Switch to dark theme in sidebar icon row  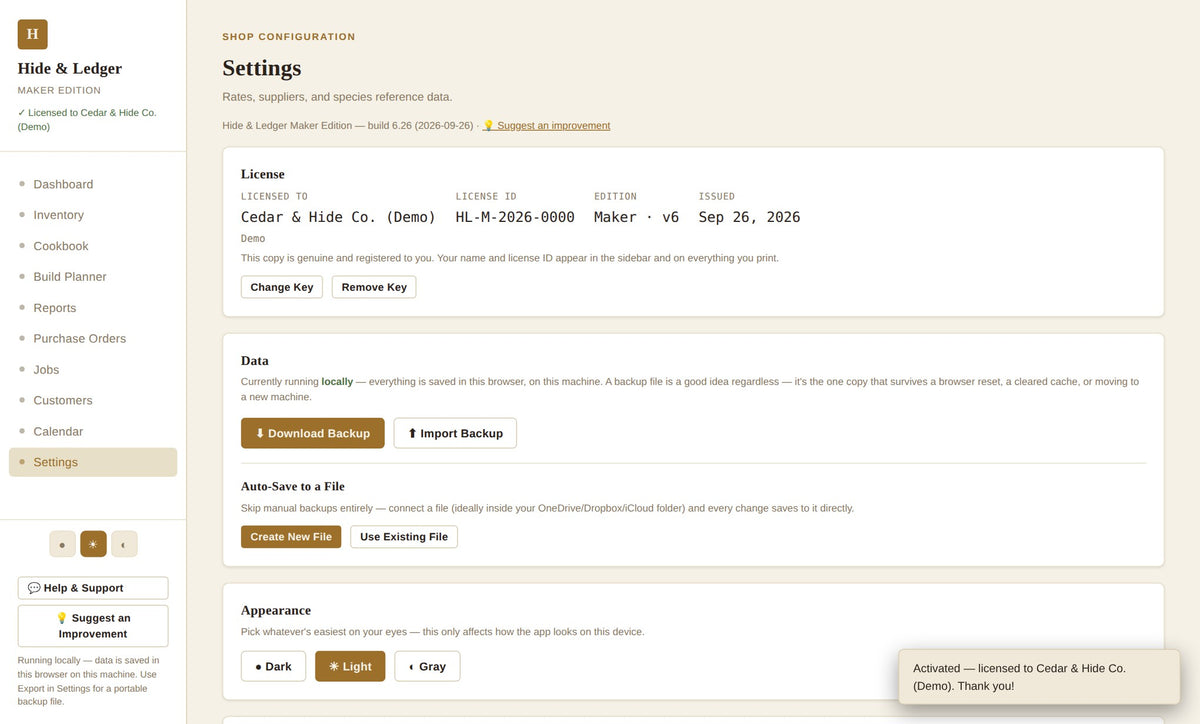click(62, 544)
